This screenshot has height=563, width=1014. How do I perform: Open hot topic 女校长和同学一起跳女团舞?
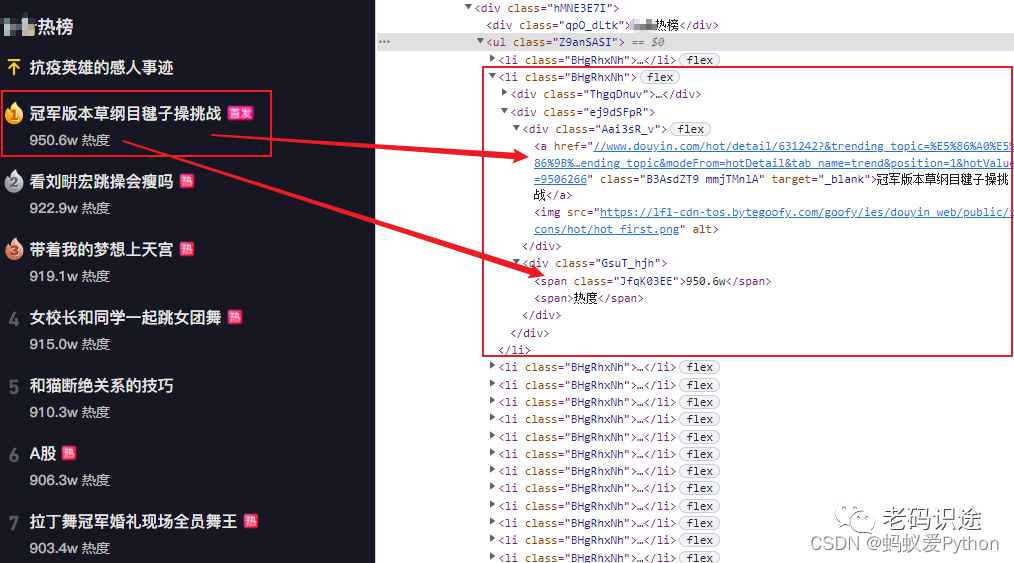click(x=125, y=317)
